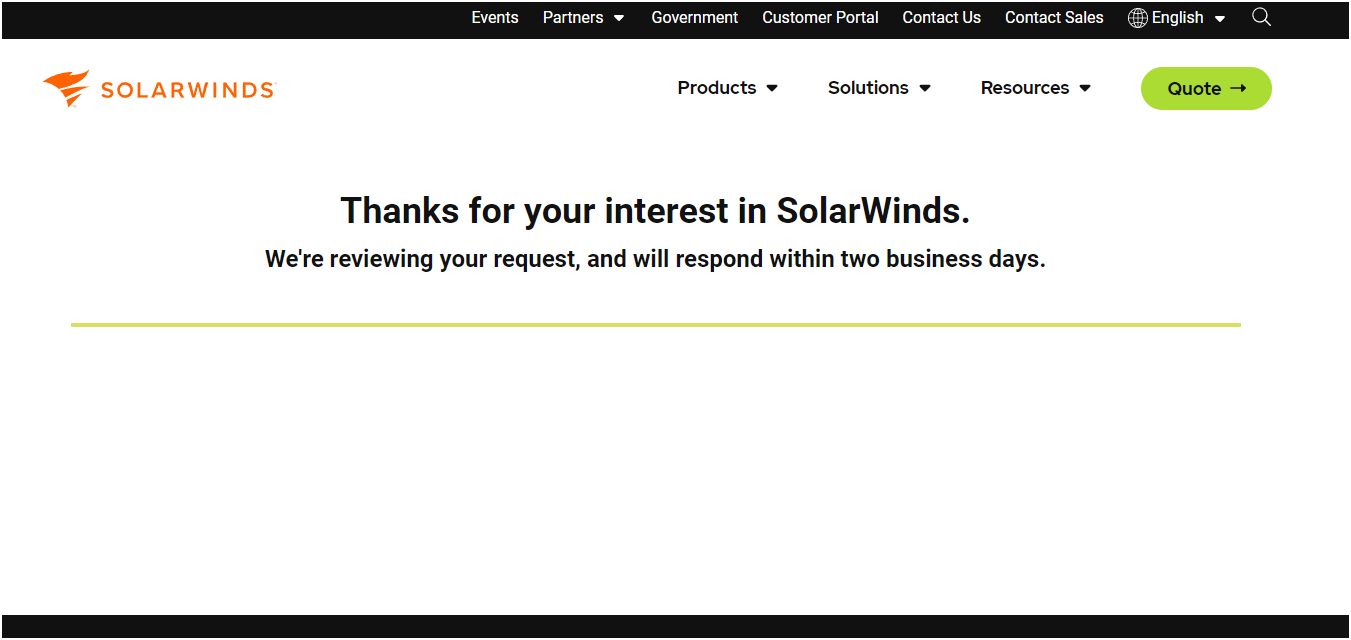This screenshot has width=1351, height=640.
Task: Go to Customer Portal
Action: (x=820, y=18)
